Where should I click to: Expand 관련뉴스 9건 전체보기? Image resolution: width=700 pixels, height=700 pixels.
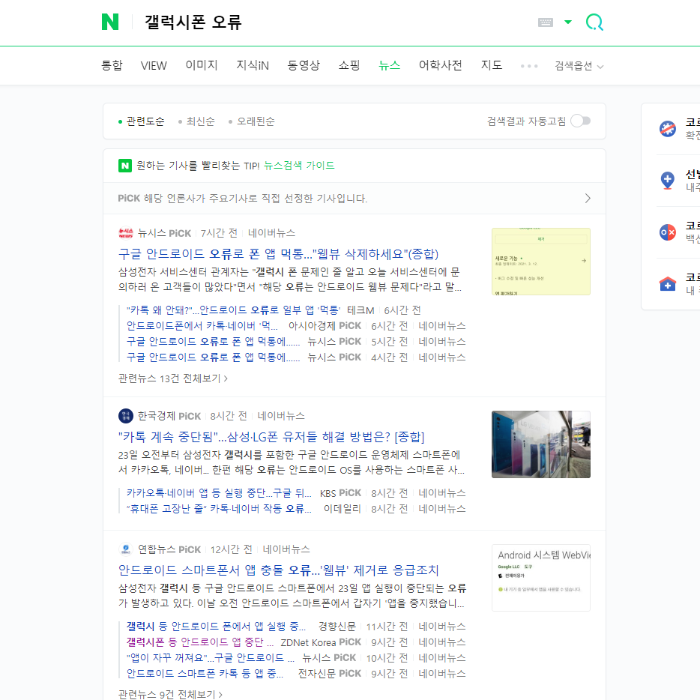(170, 694)
